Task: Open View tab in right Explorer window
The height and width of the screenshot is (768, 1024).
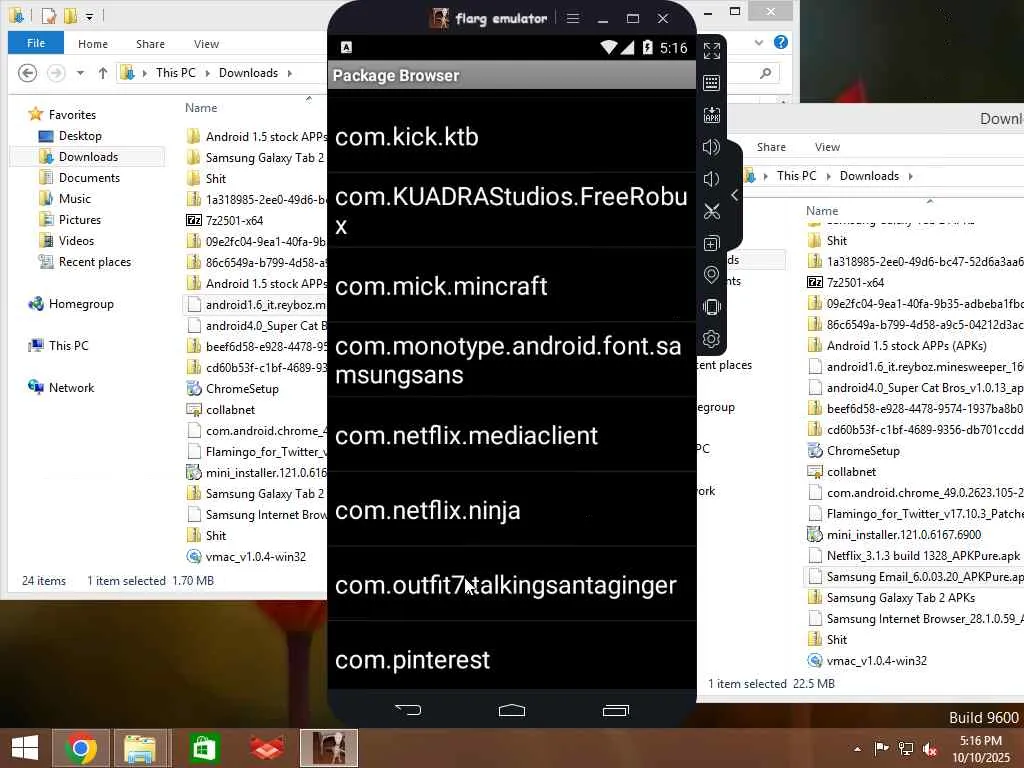Action: pyautogui.click(x=827, y=147)
